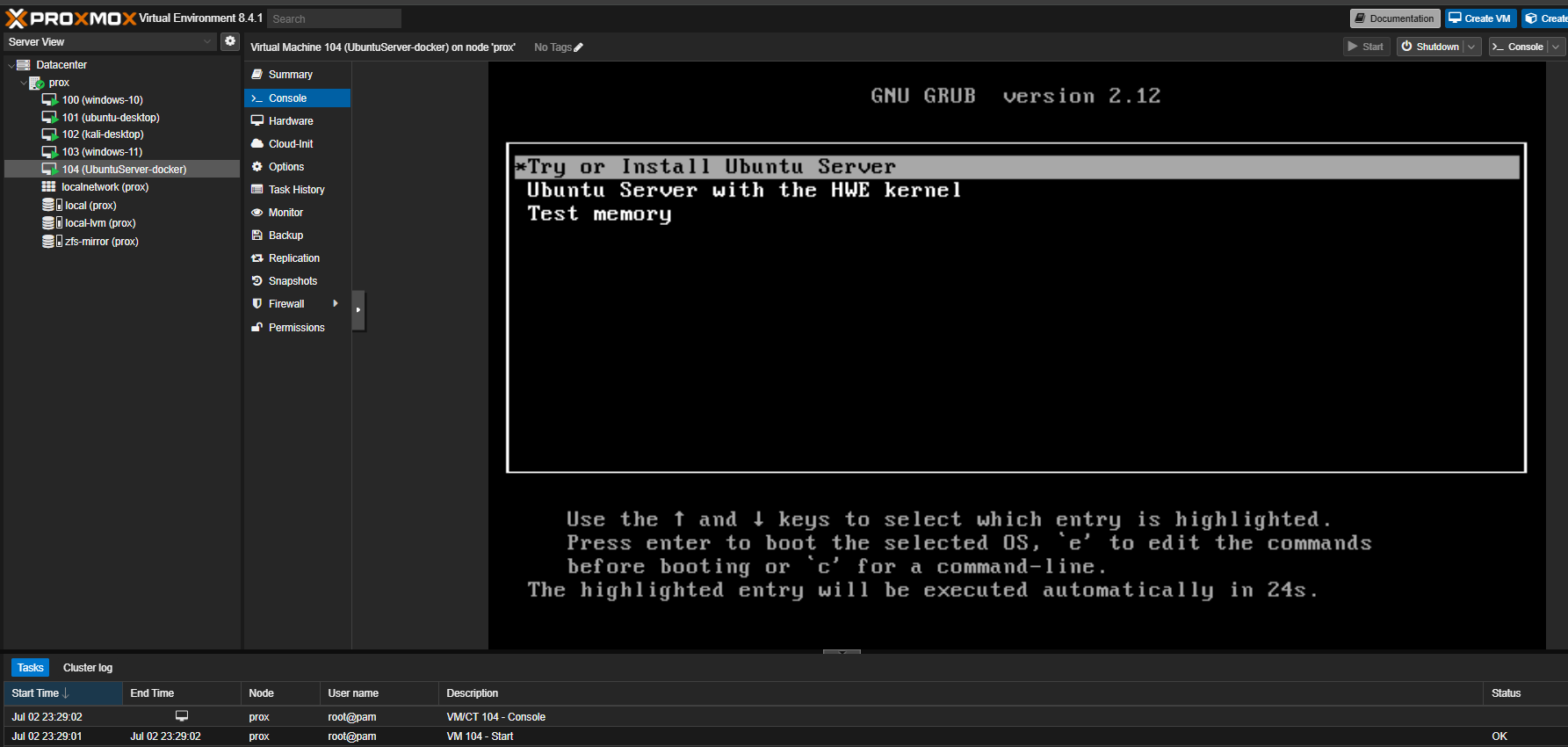
Task: Click the Hardware monitor icon
Action: coord(257,121)
